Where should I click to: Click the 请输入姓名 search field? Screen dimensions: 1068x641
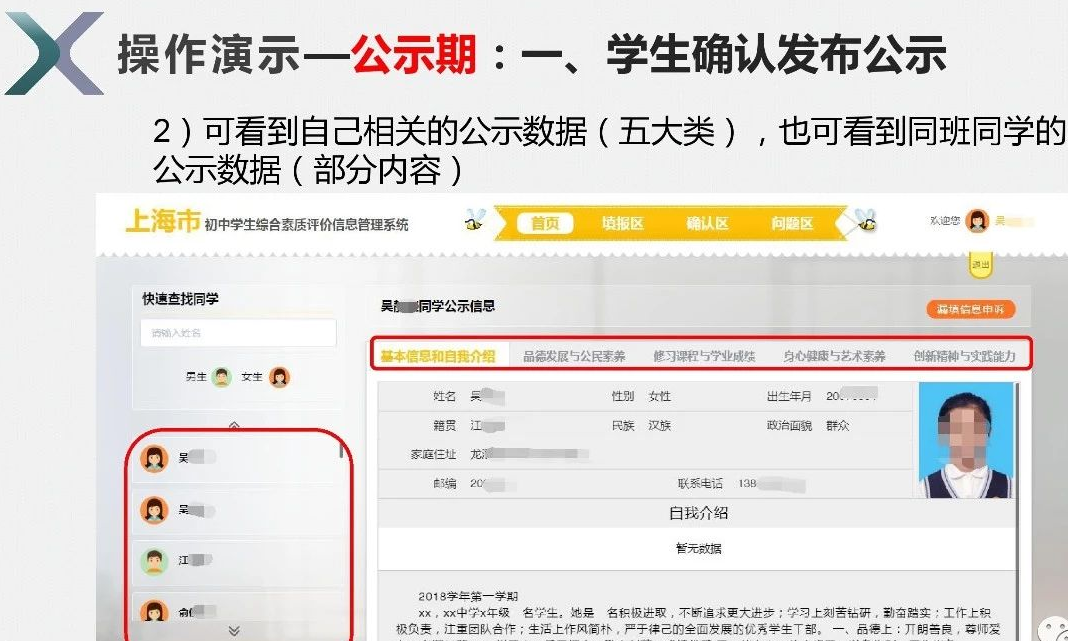point(238,333)
